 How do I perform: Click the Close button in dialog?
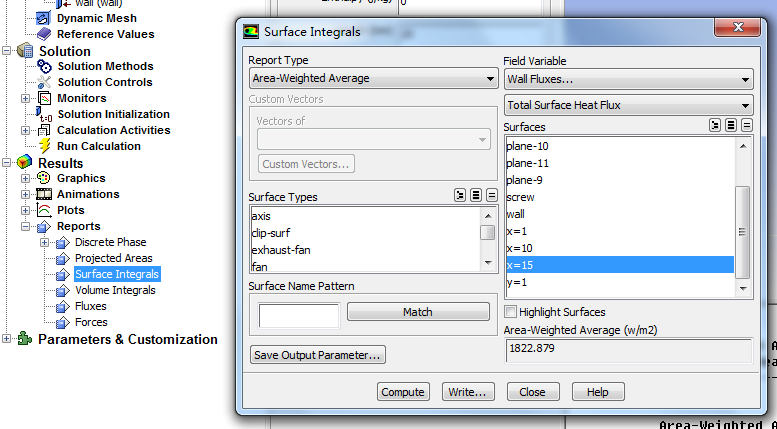pos(533,392)
